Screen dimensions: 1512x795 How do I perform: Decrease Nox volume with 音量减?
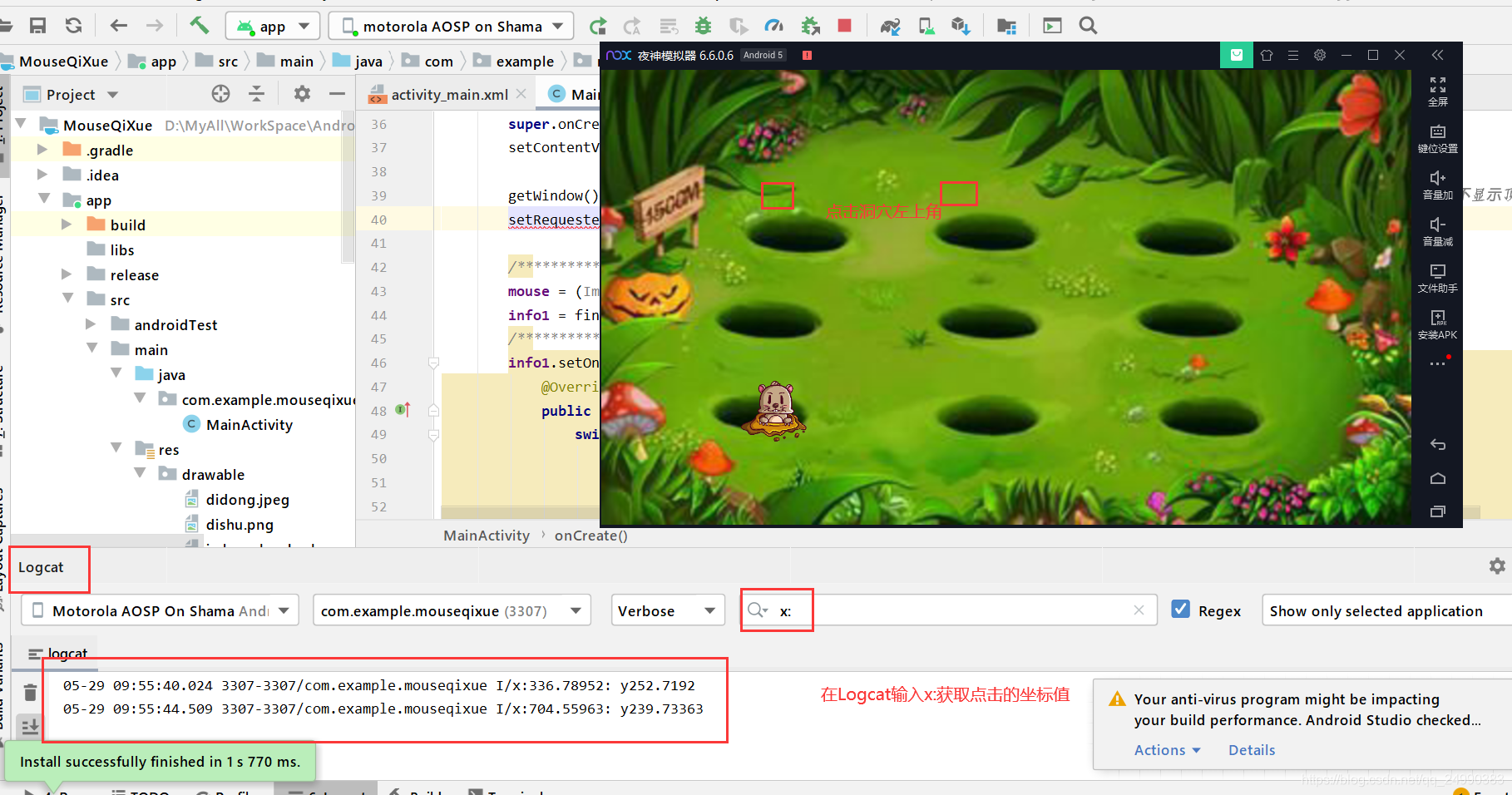pyautogui.click(x=1438, y=232)
